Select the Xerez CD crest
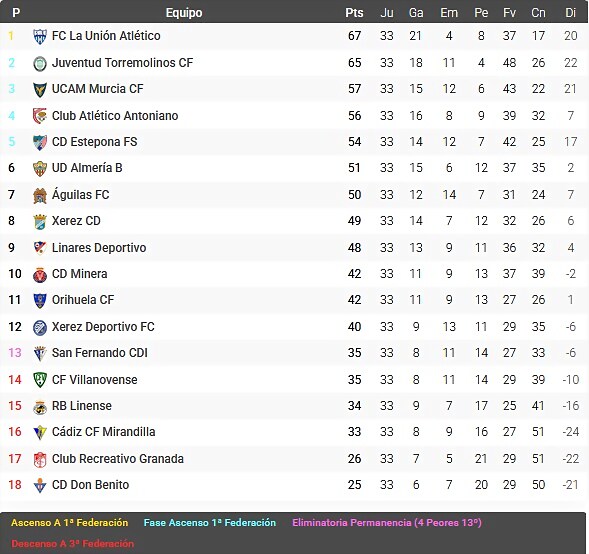The width and height of the screenshot is (589, 554). tap(40, 222)
